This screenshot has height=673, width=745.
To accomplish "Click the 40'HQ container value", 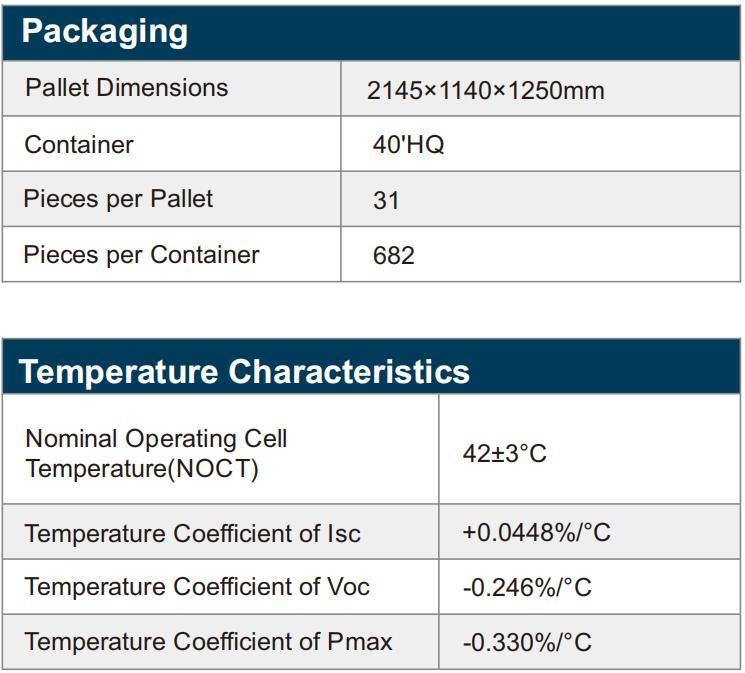I will tap(408, 144).
